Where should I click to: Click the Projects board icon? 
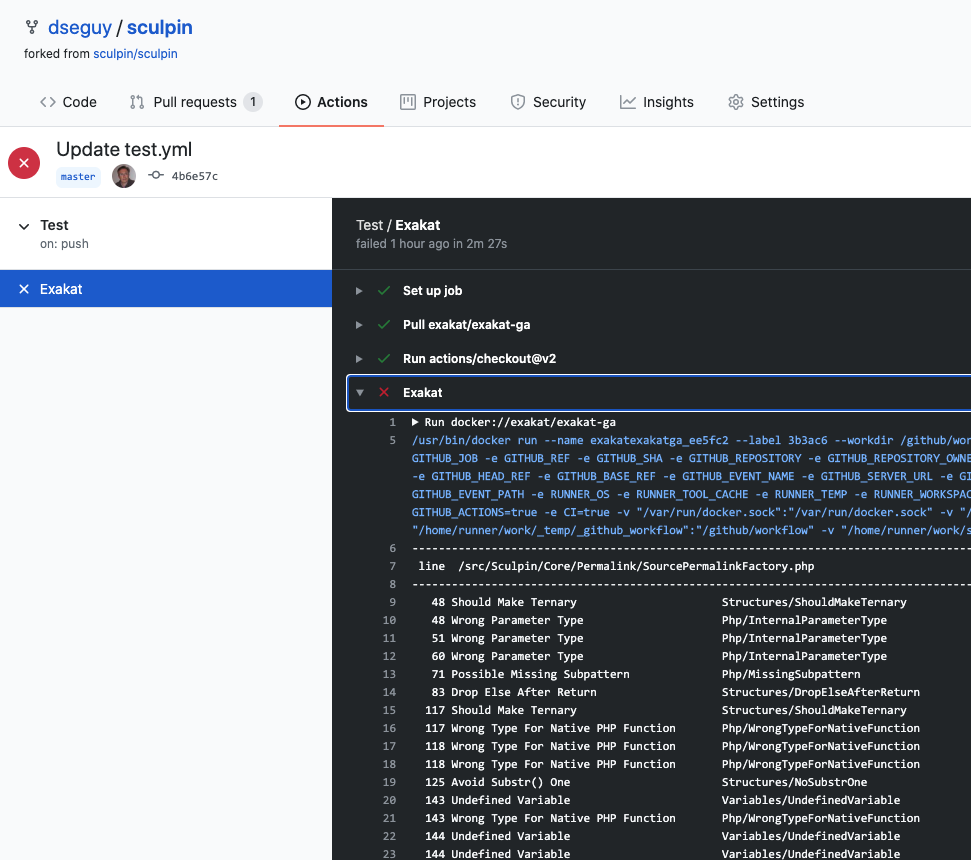408,102
